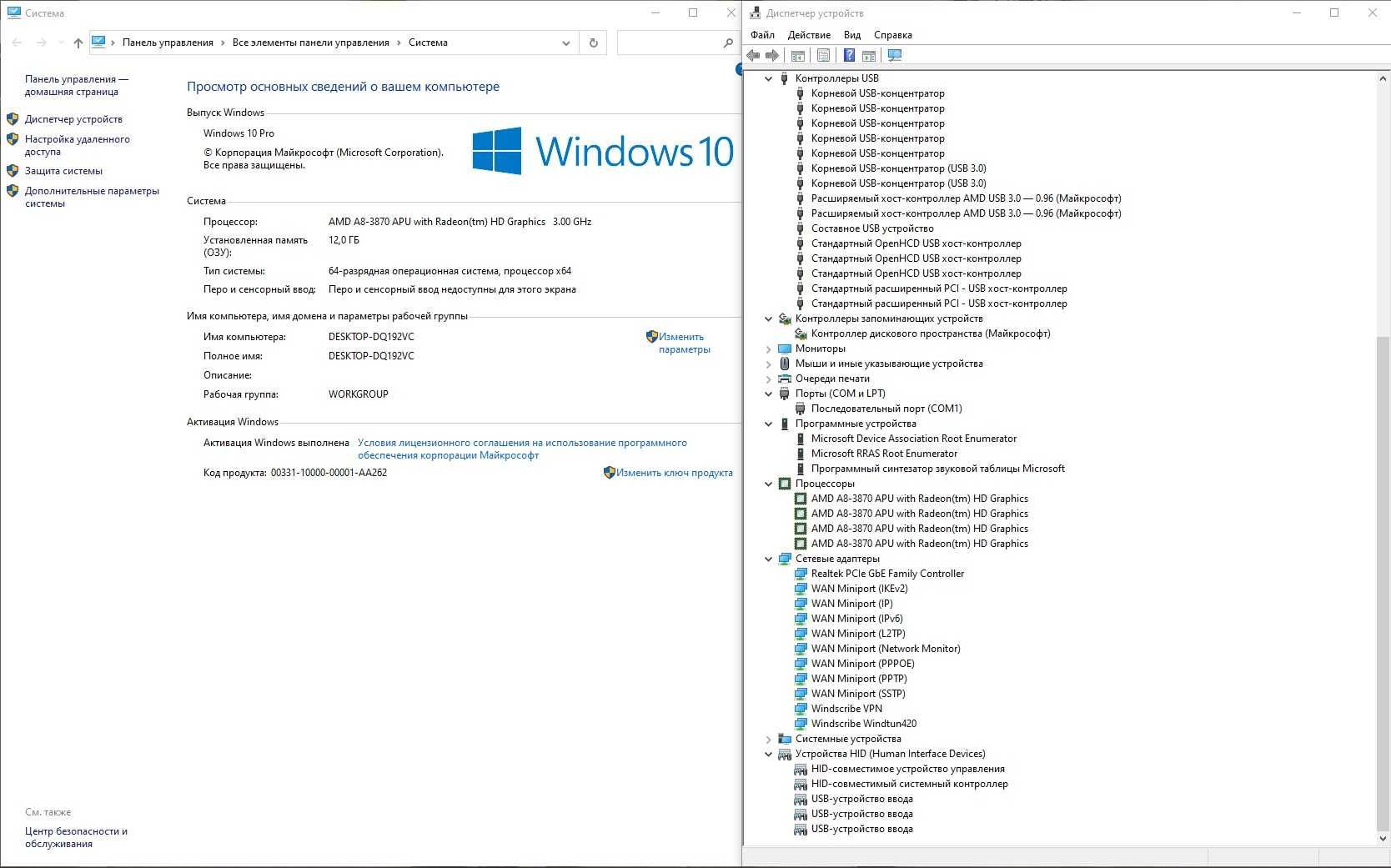Open Действие menu
This screenshot has height=868, width=1391.
[809, 35]
